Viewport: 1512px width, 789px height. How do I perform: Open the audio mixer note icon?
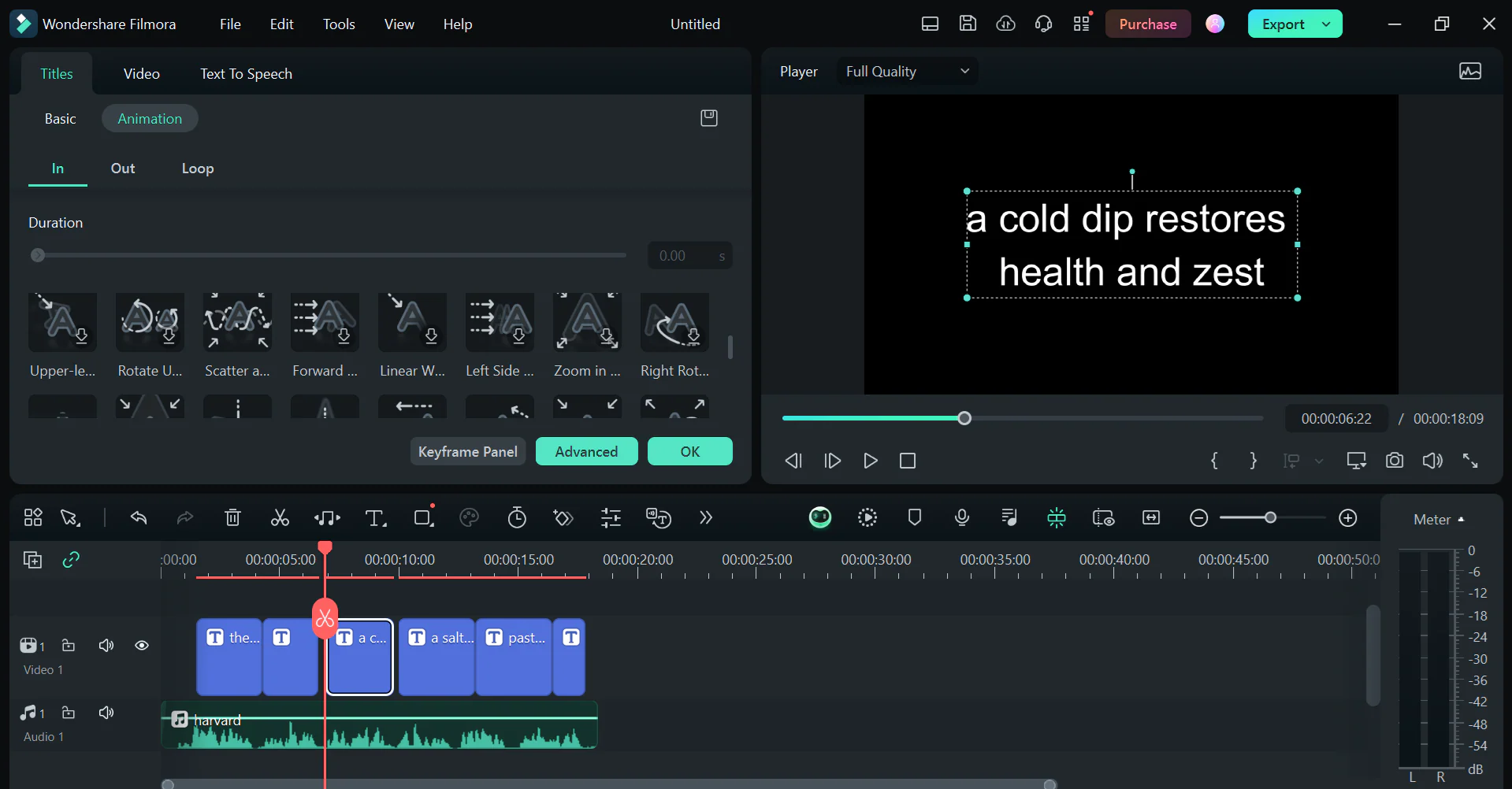pos(1009,517)
